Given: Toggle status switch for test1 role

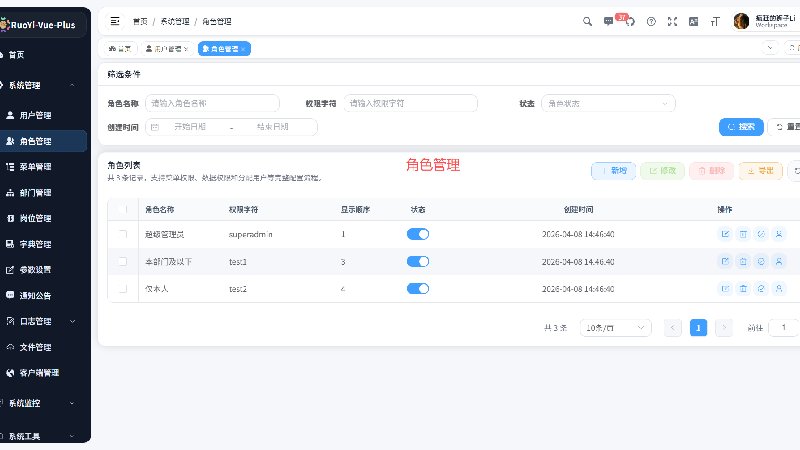Looking at the screenshot, I should pyautogui.click(x=418, y=261).
